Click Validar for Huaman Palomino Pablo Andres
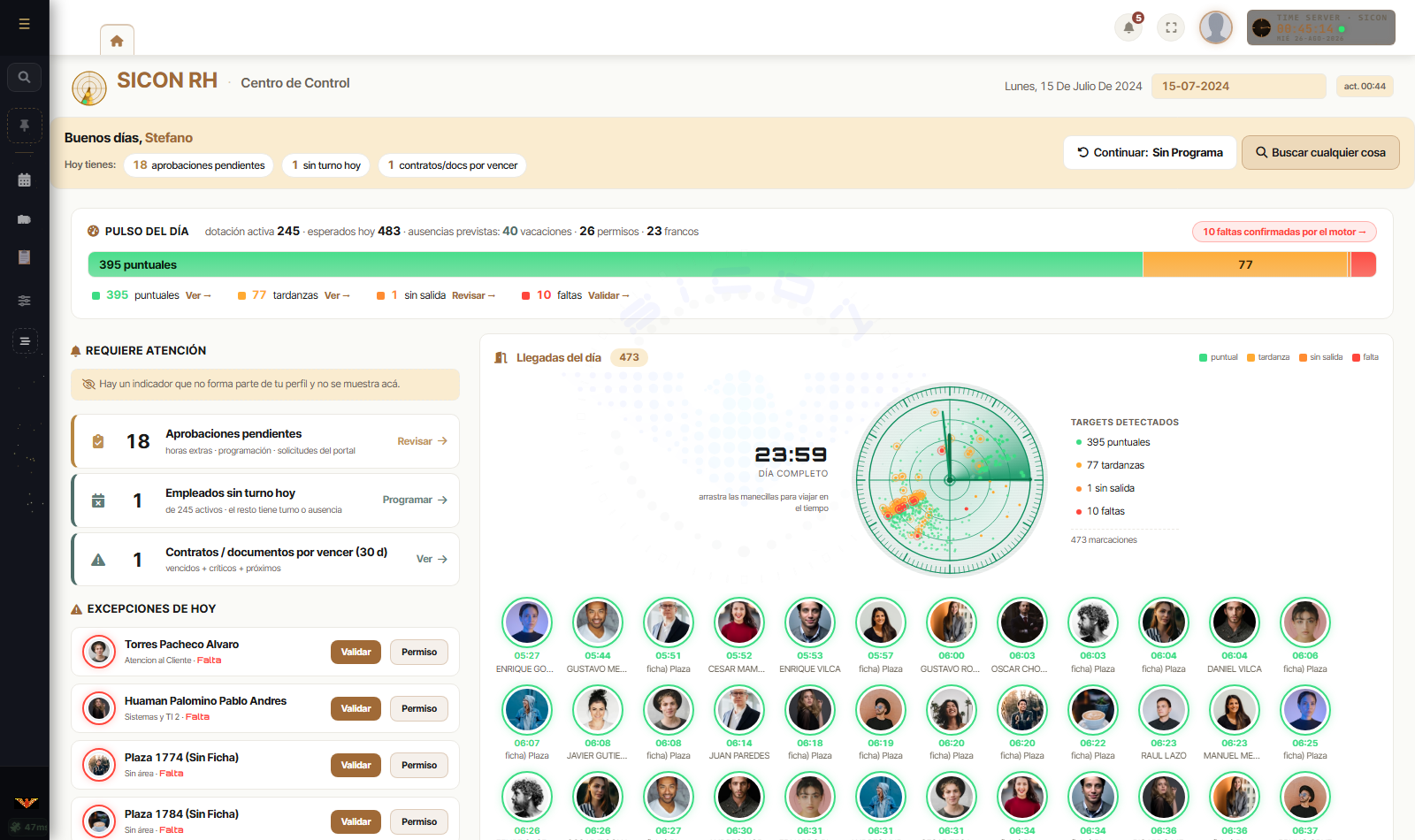1415x840 pixels. click(356, 708)
